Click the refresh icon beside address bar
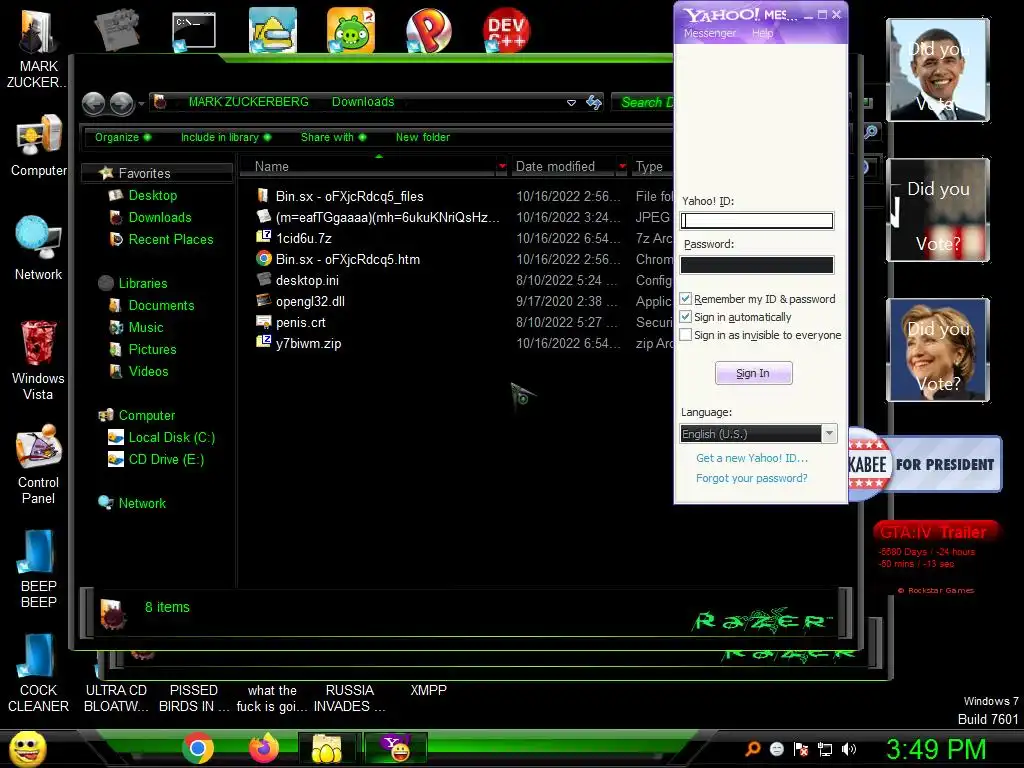Image resolution: width=1024 pixels, height=768 pixels. [x=594, y=102]
